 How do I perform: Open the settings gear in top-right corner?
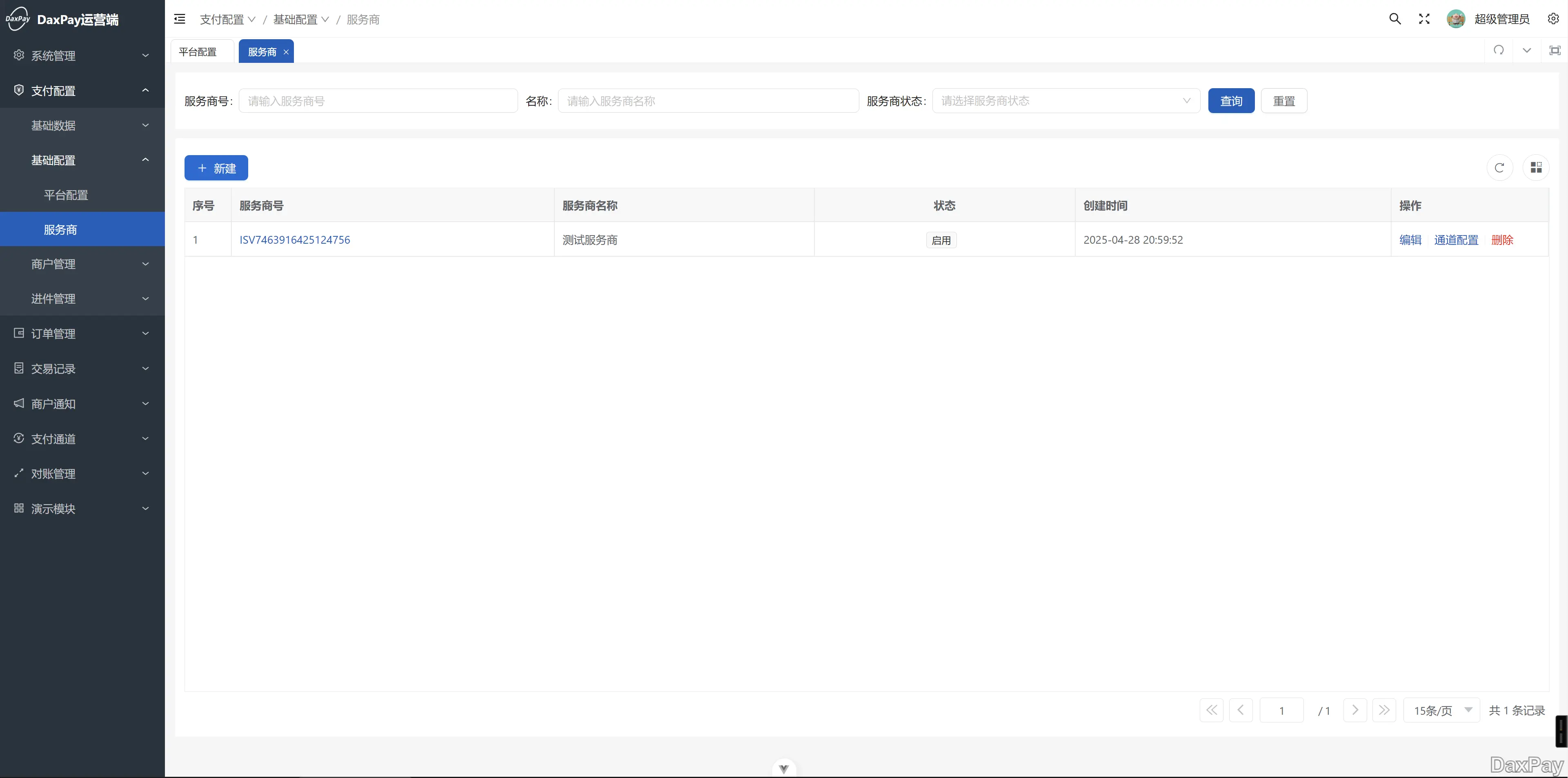click(x=1553, y=20)
